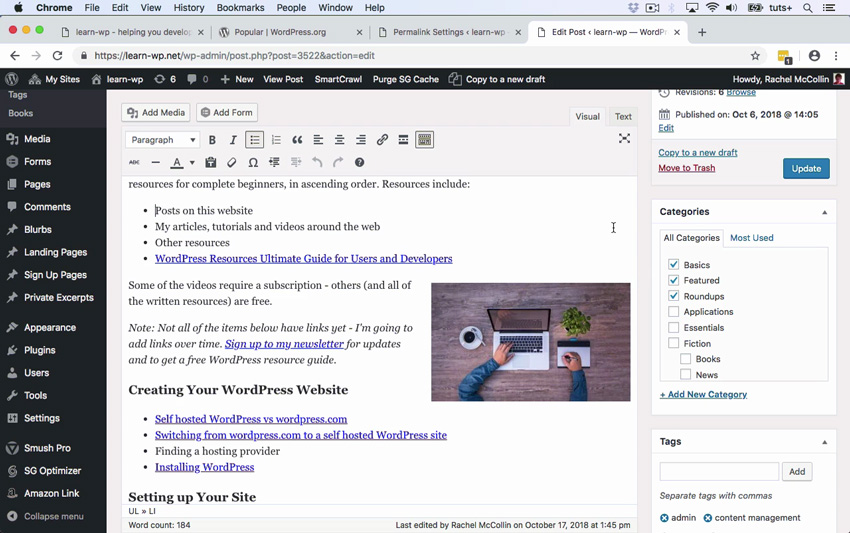Remove the content management tag
Viewport: 850px width, 533px height.
(707, 518)
